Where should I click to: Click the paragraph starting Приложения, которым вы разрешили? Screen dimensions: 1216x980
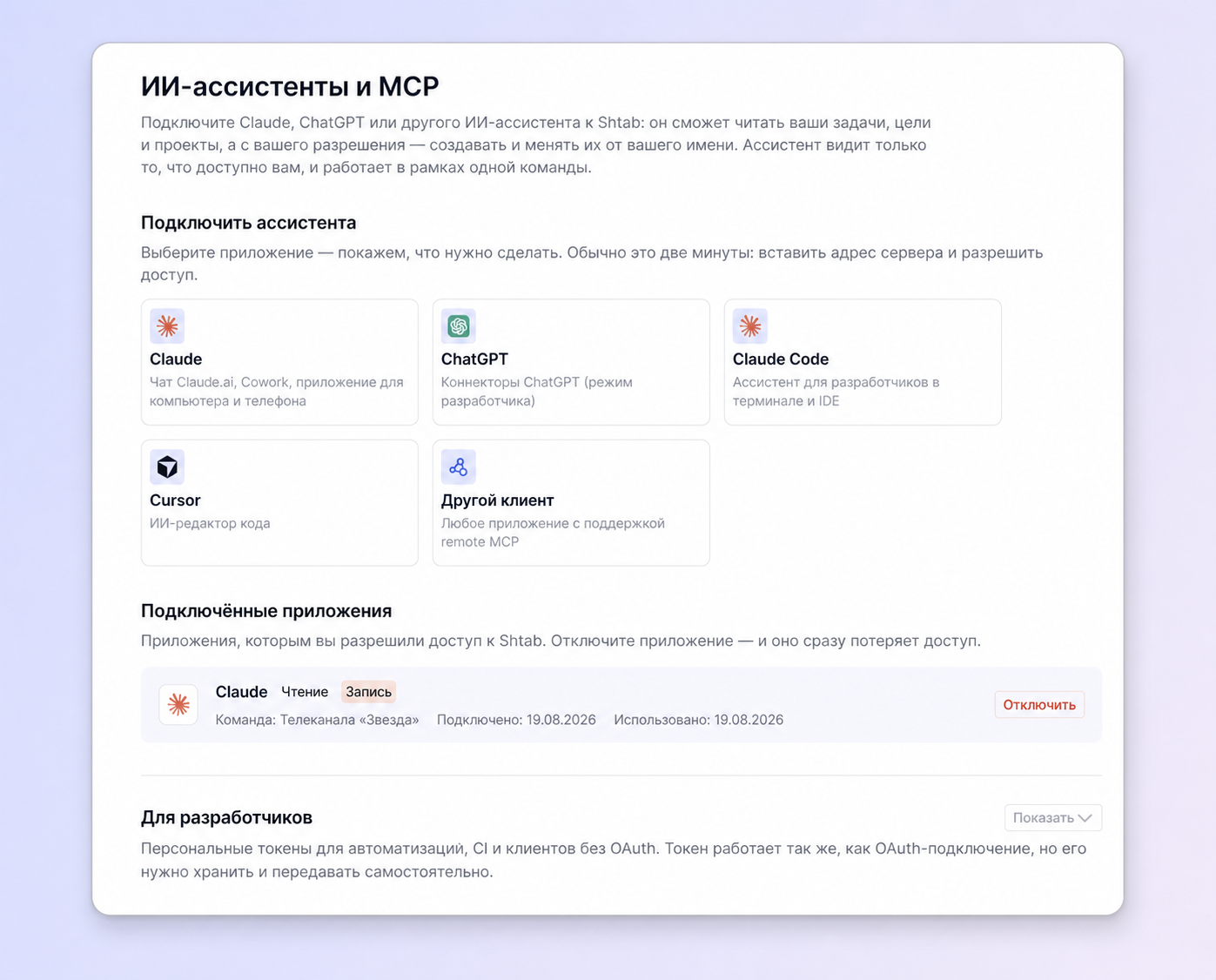(x=561, y=641)
